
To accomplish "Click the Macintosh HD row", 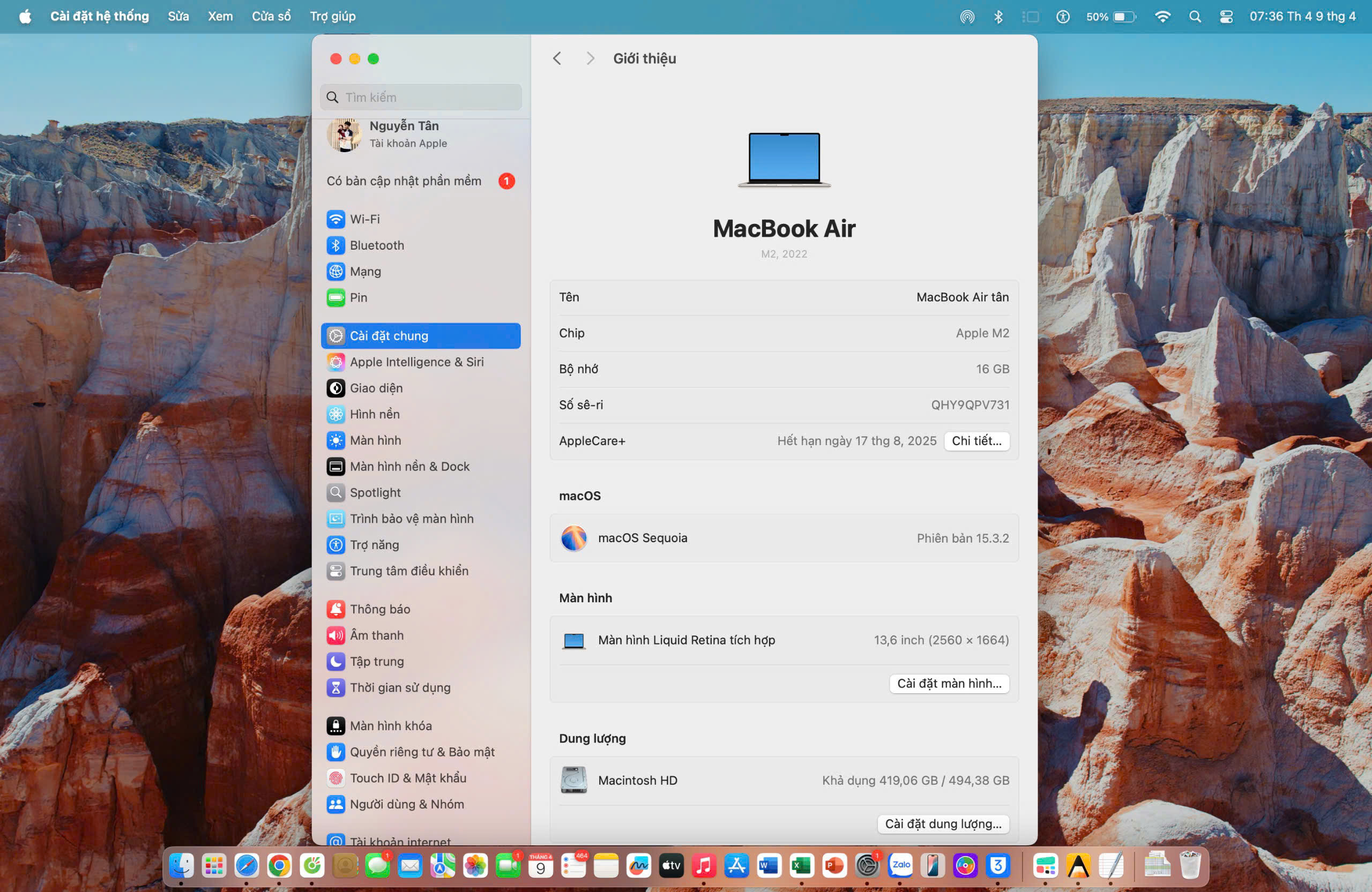I will (784, 780).
